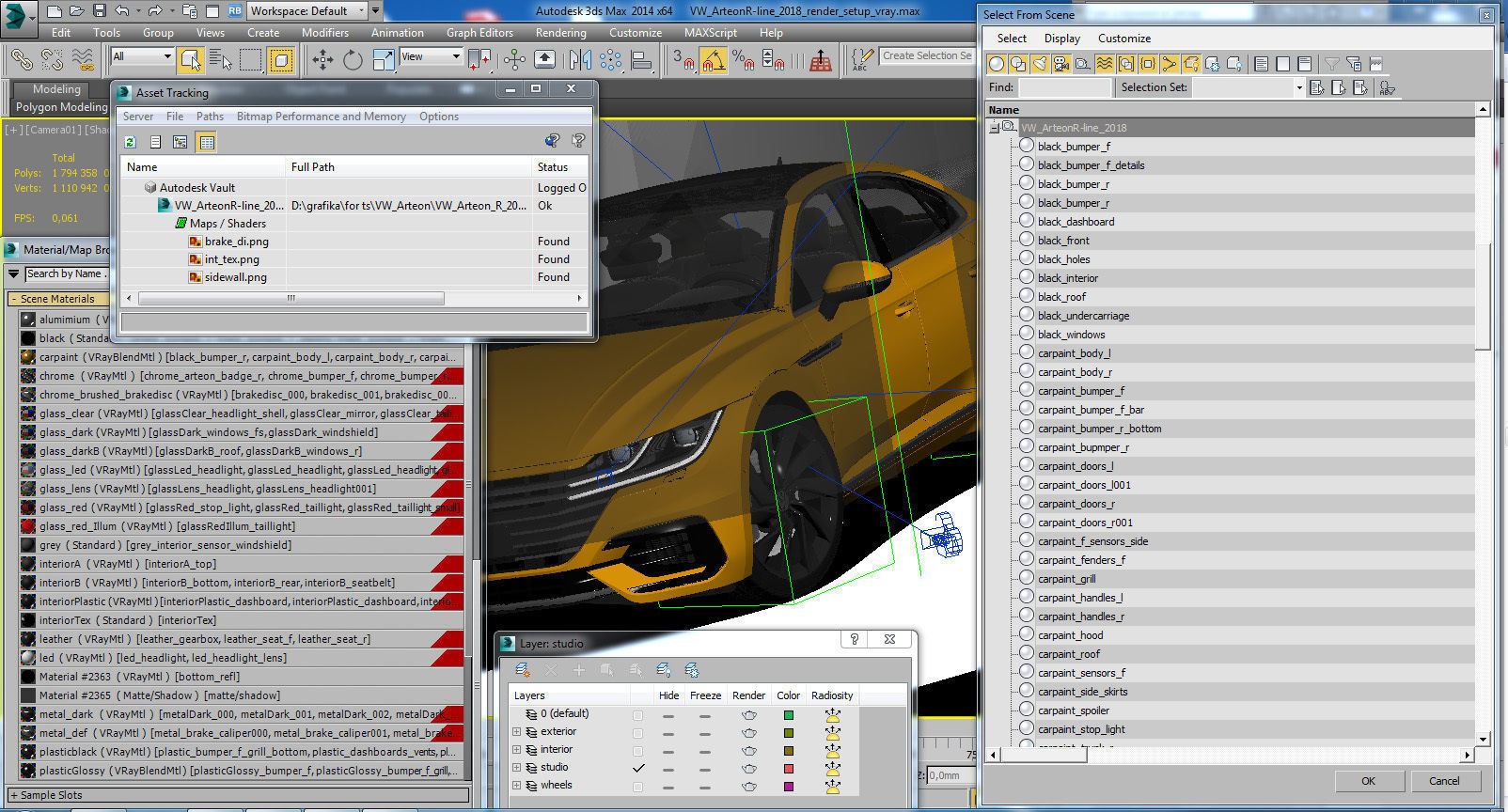
Task: Click Refresh icon in Asset Tracking
Action: tap(131, 142)
